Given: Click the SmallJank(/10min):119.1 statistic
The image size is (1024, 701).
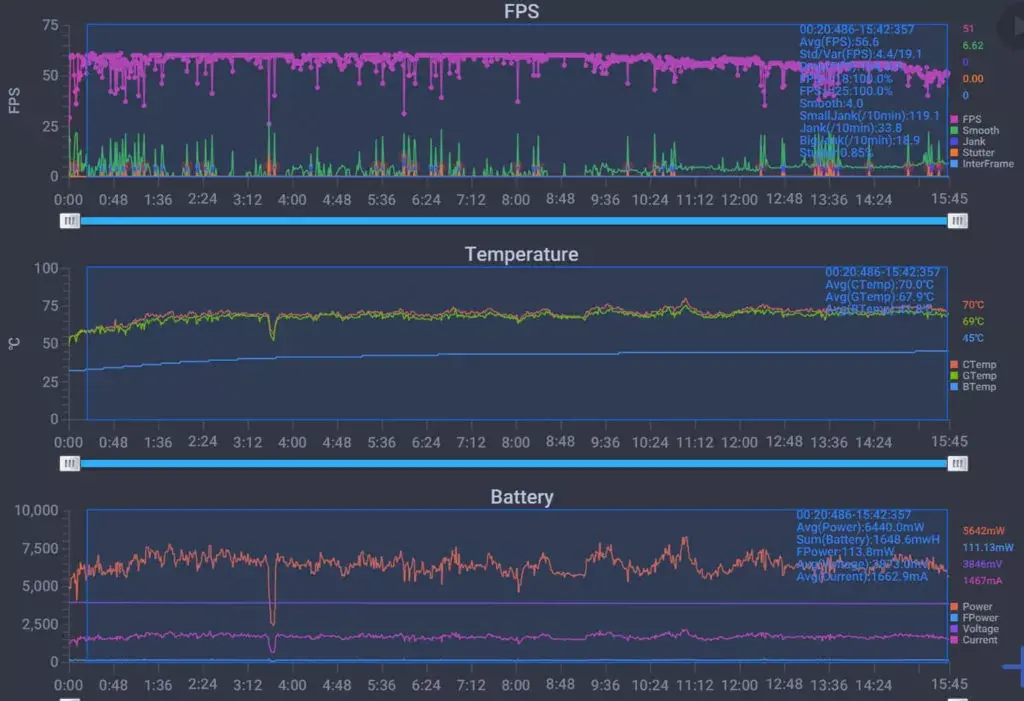Looking at the screenshot, I should [x=869, y=116].
